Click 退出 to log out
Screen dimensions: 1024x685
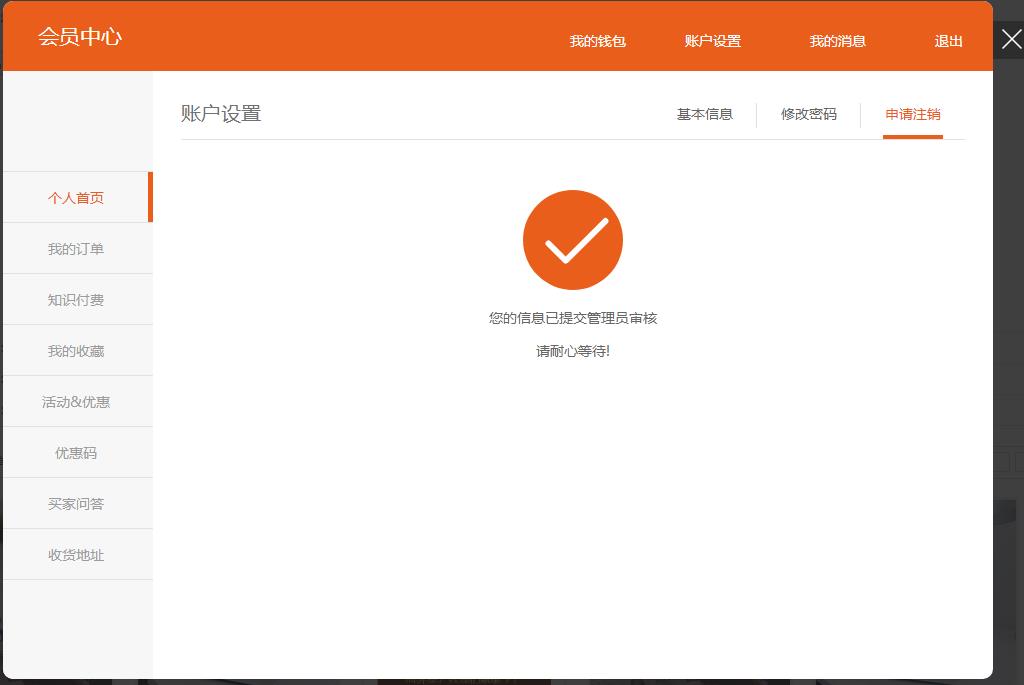click(948, 41)
